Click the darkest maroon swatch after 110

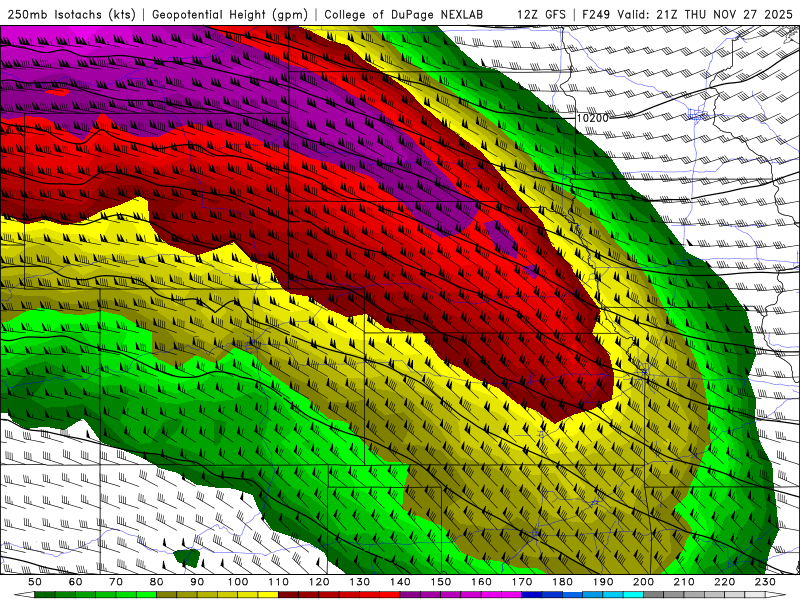(x=288, y=594)
